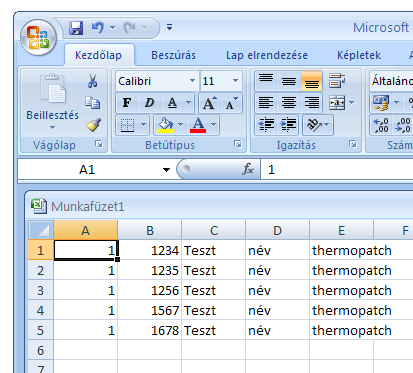Customize Quick Access Toolbar dropdown
Viewport: 413px width, 373px height.
pyautogui.click(x=169, y=27)
